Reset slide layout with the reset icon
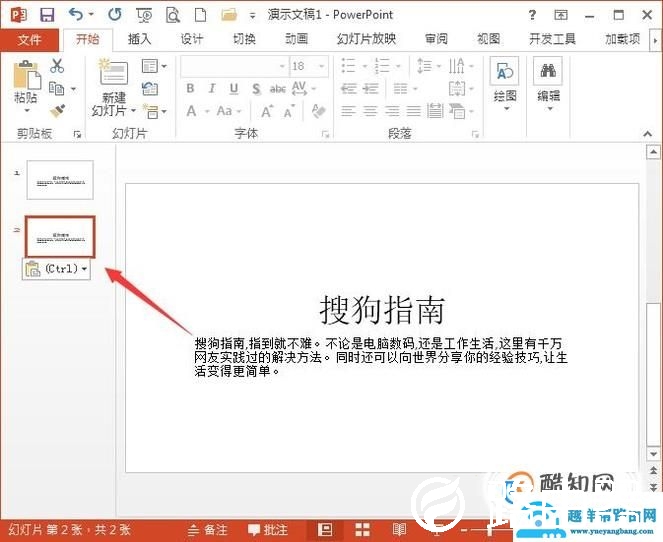The height and width of the screenshot is (542, 663). (x=150, y=89)
